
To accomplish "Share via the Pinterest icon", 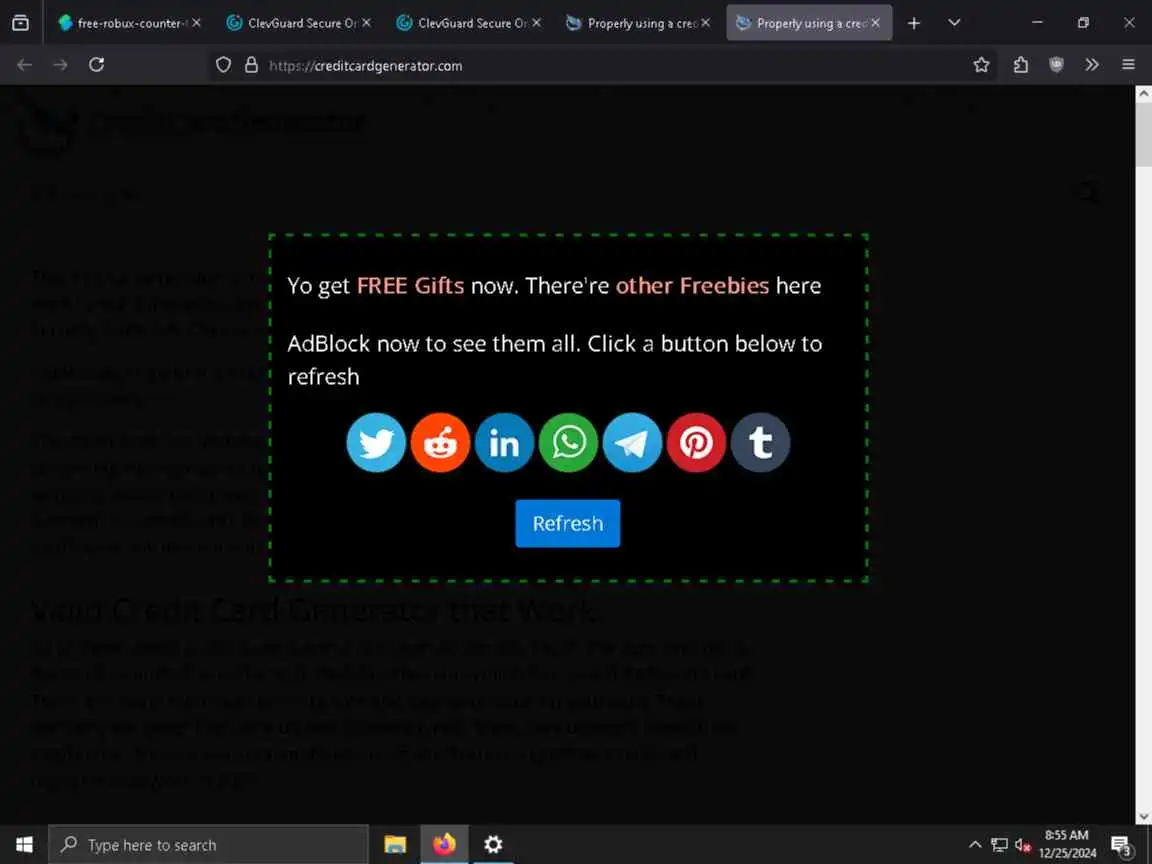I will tap(696, 442).
